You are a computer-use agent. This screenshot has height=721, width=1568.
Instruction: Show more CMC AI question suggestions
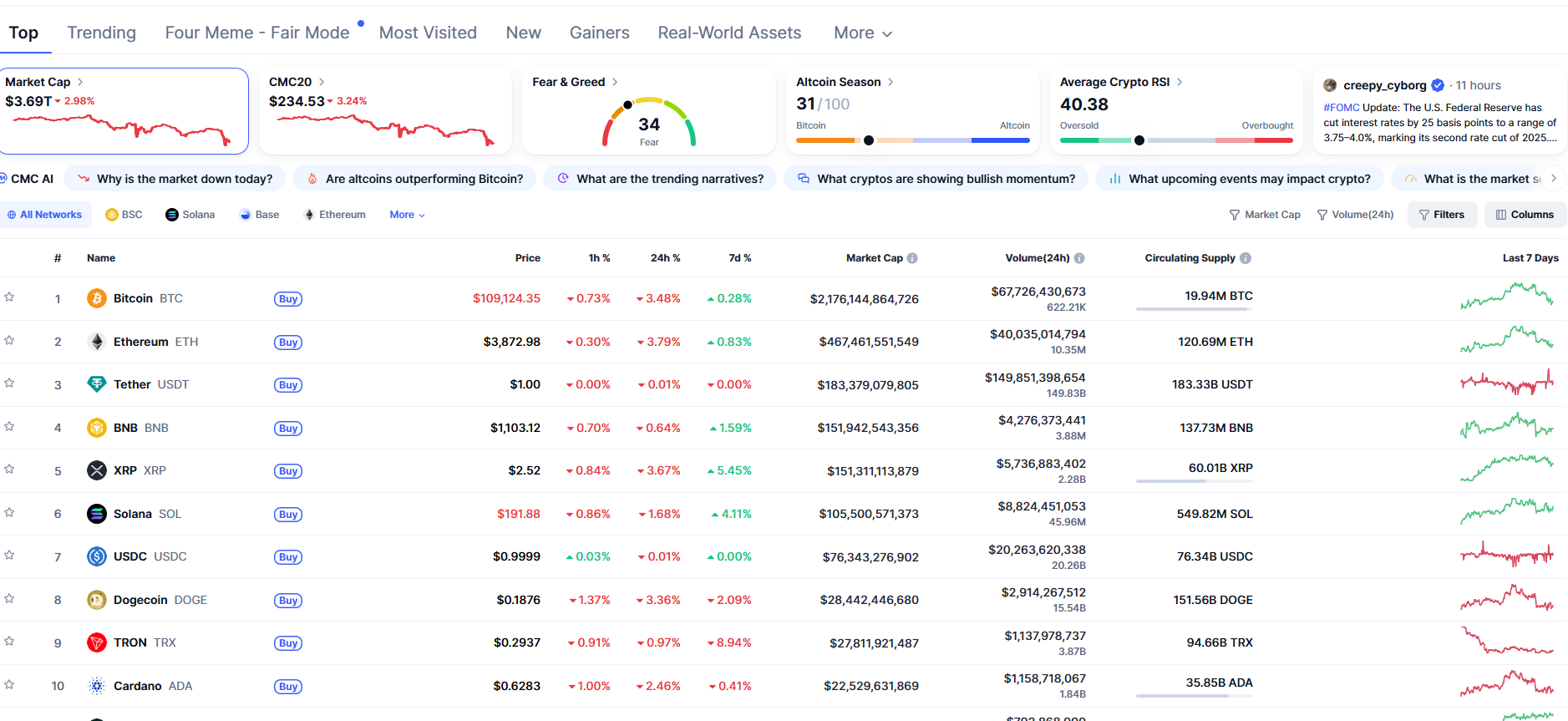pos(1553,178)
